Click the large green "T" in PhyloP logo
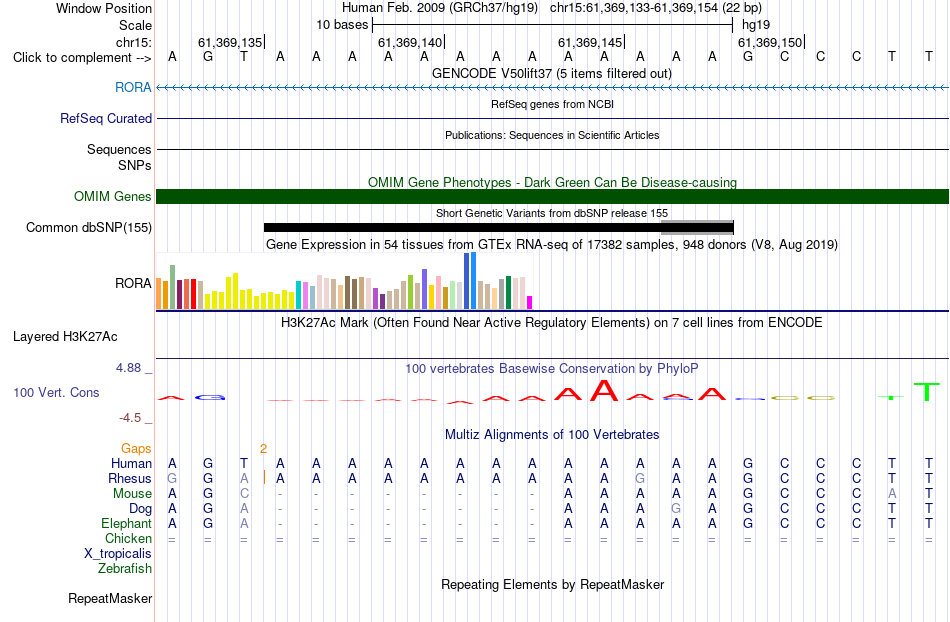This screenshot has width=950, height=622. click(x=926, y=392)
